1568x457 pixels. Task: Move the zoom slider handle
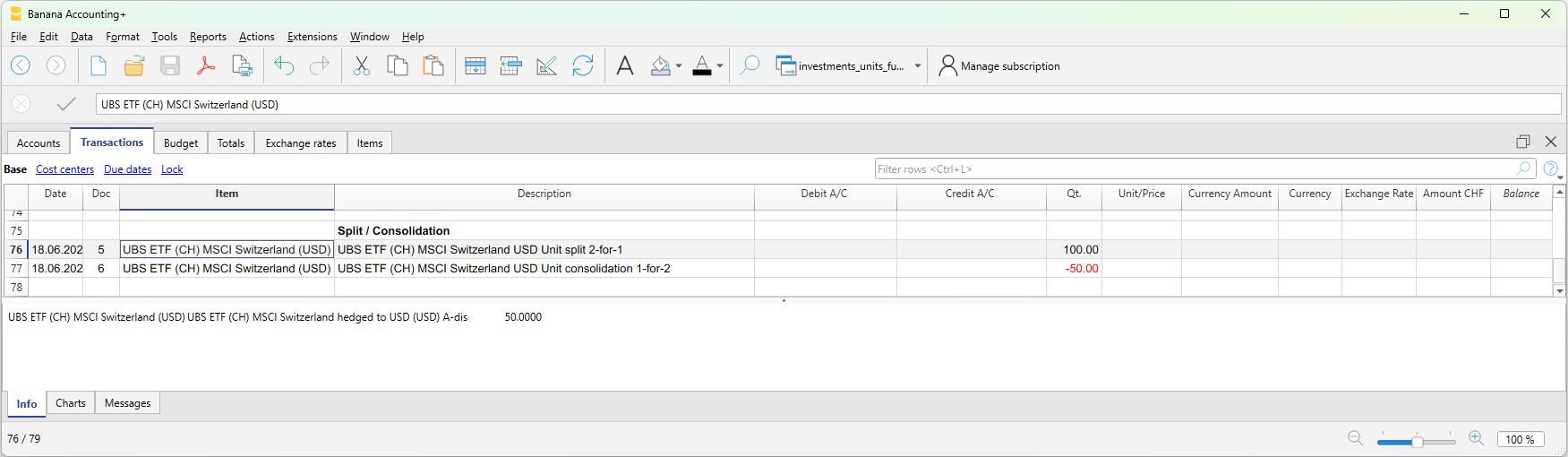coord(1418,441)
